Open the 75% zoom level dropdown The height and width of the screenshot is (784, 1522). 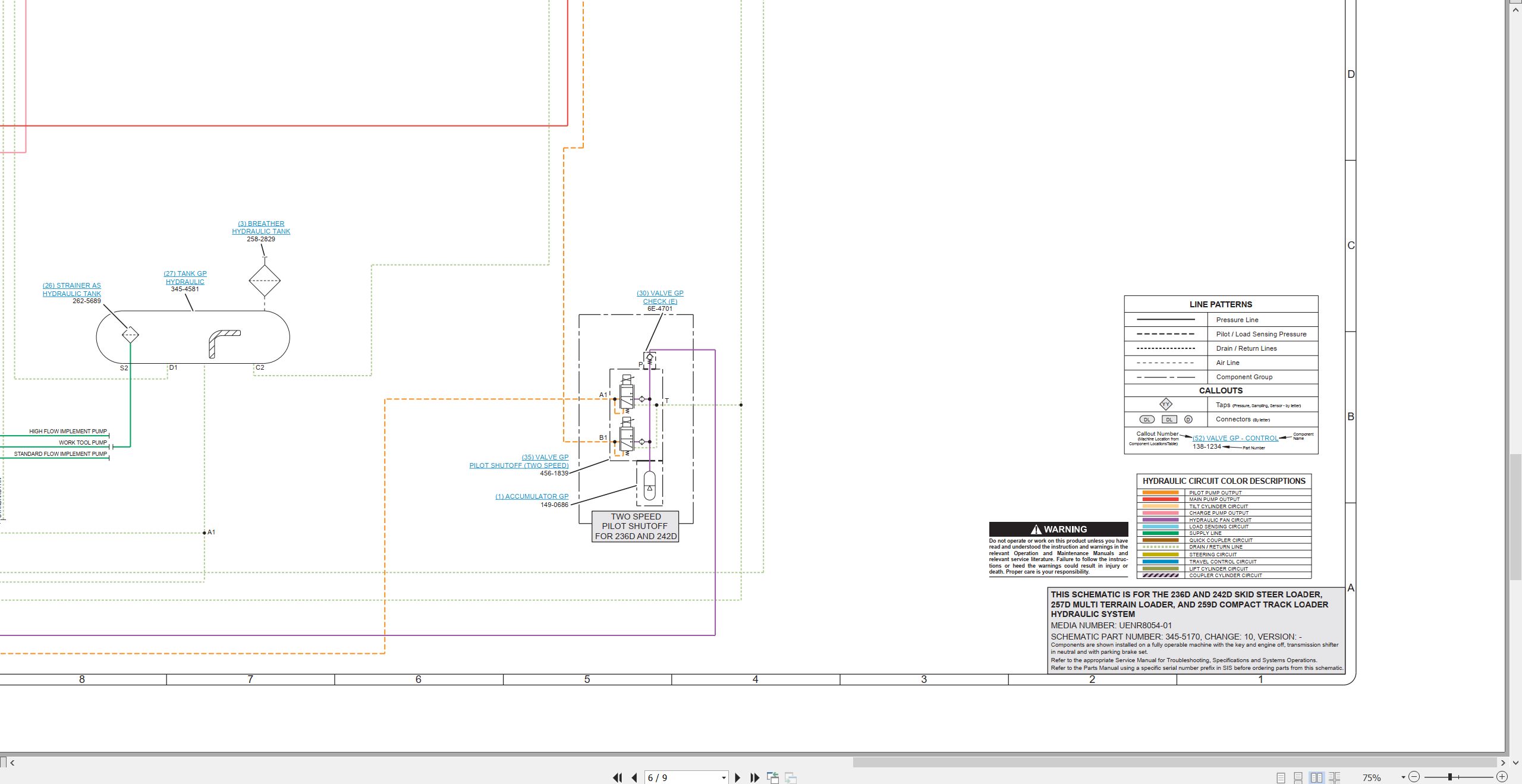coord(1403,777)
